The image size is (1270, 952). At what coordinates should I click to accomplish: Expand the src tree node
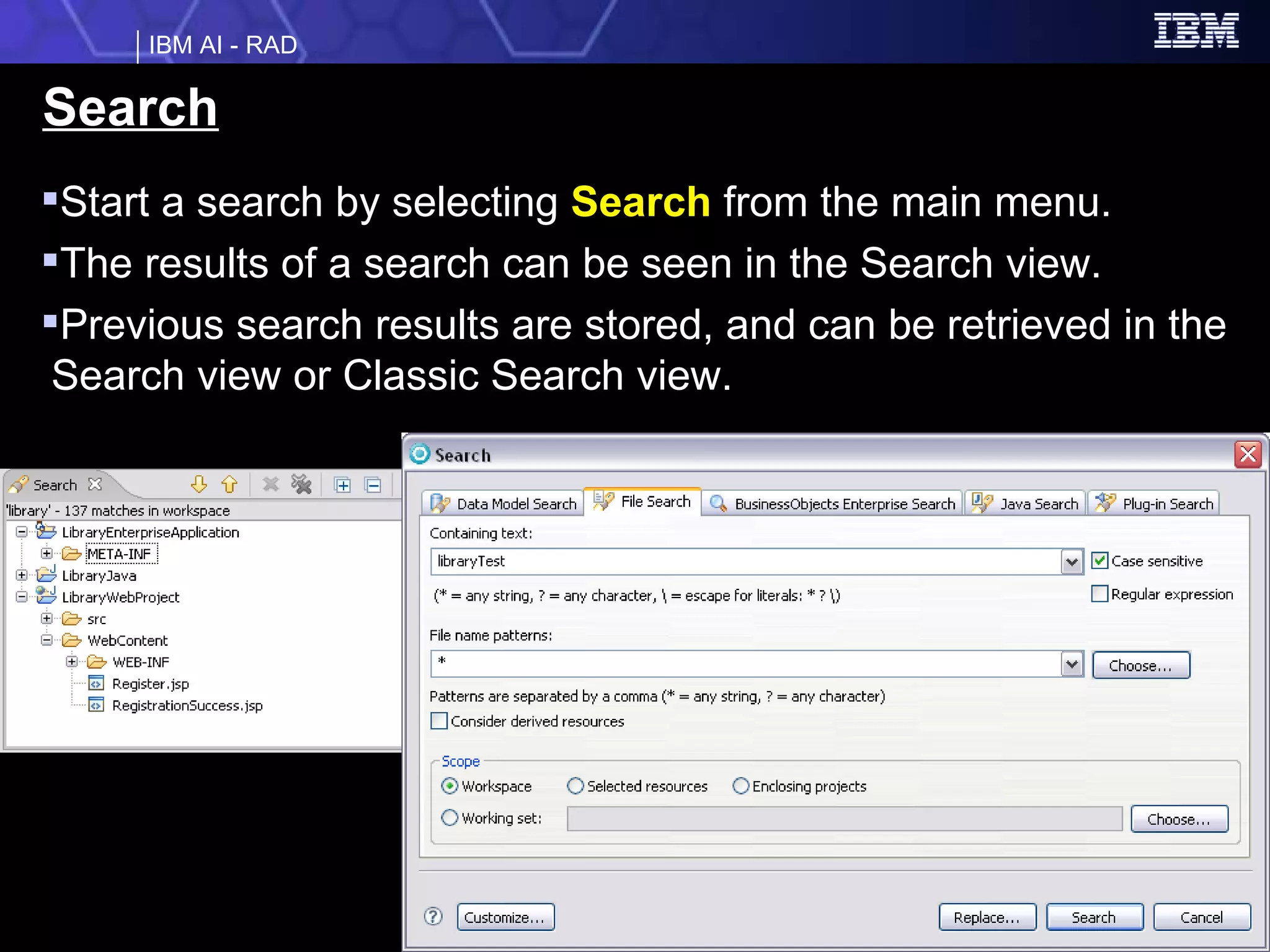coord(47,619)
